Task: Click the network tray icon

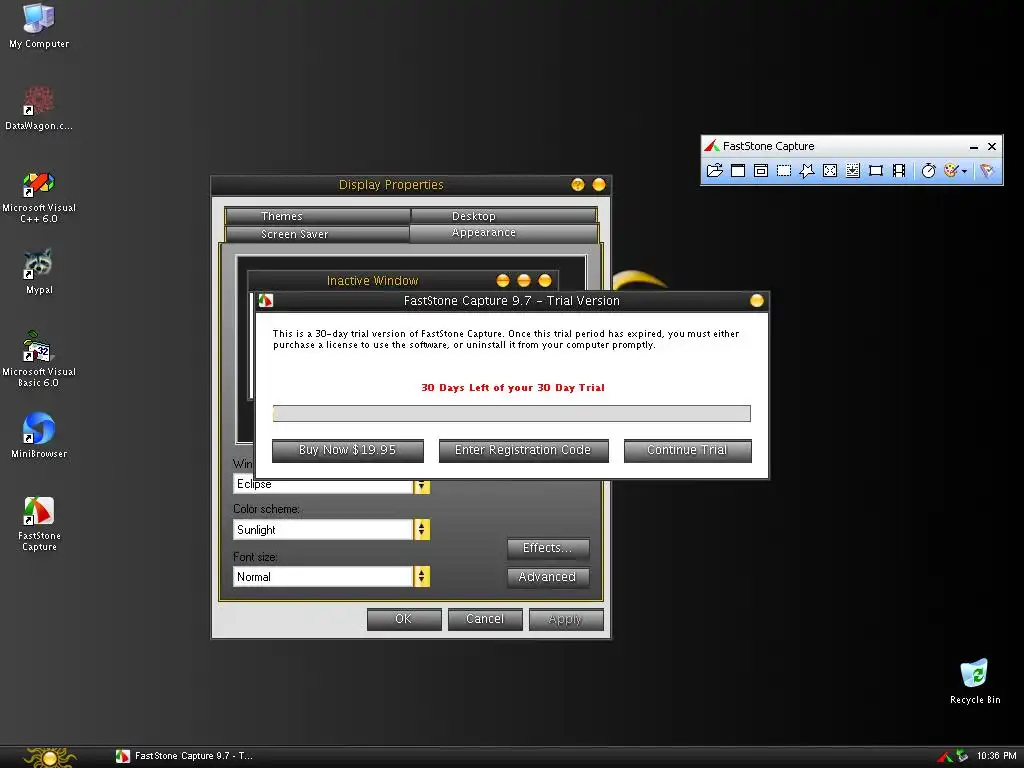Action: click(x=962, y=756)
